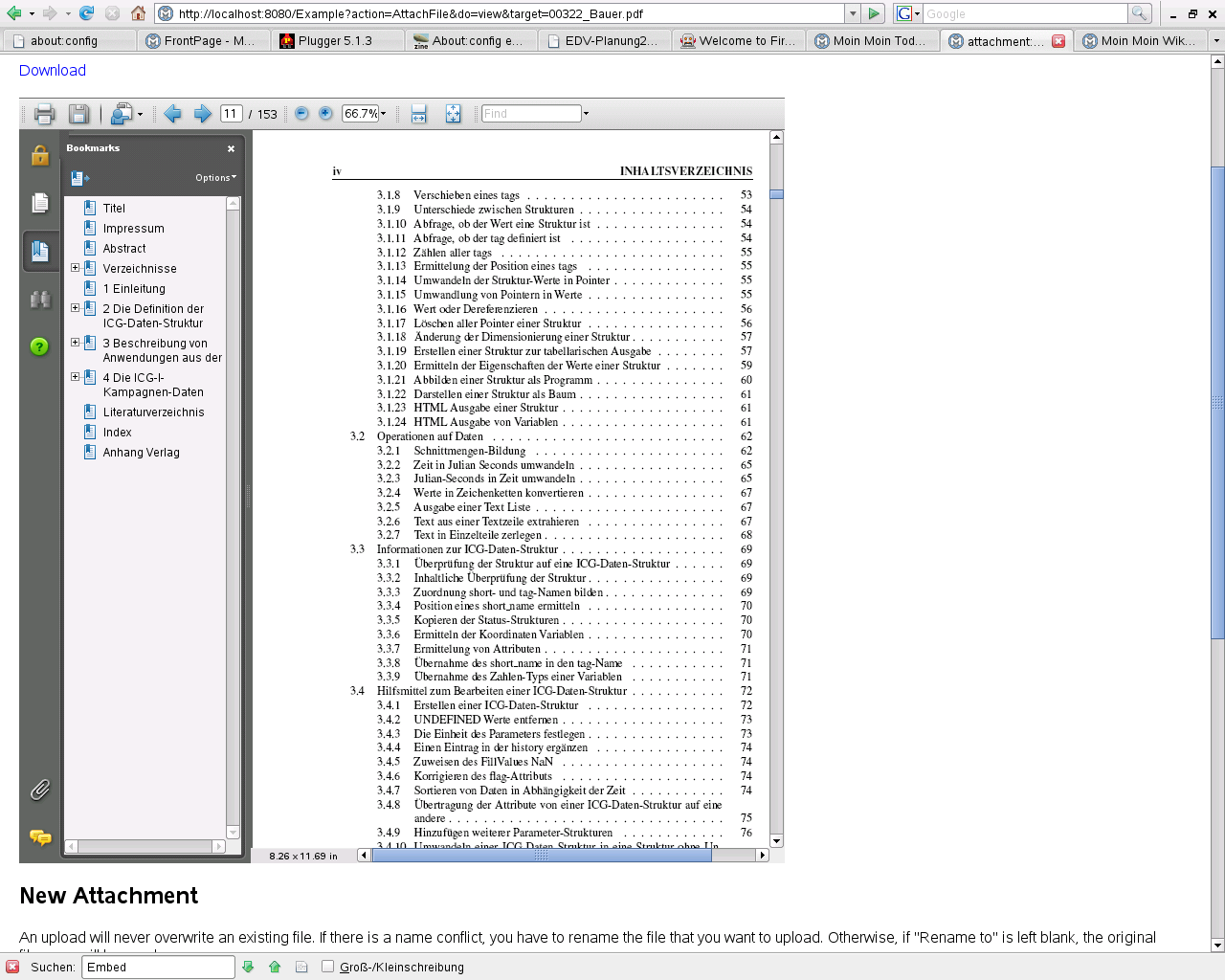Switch to the FrontPage browser tab
This screenshot has height=980, width=1225.
click(x=200, y=41)
